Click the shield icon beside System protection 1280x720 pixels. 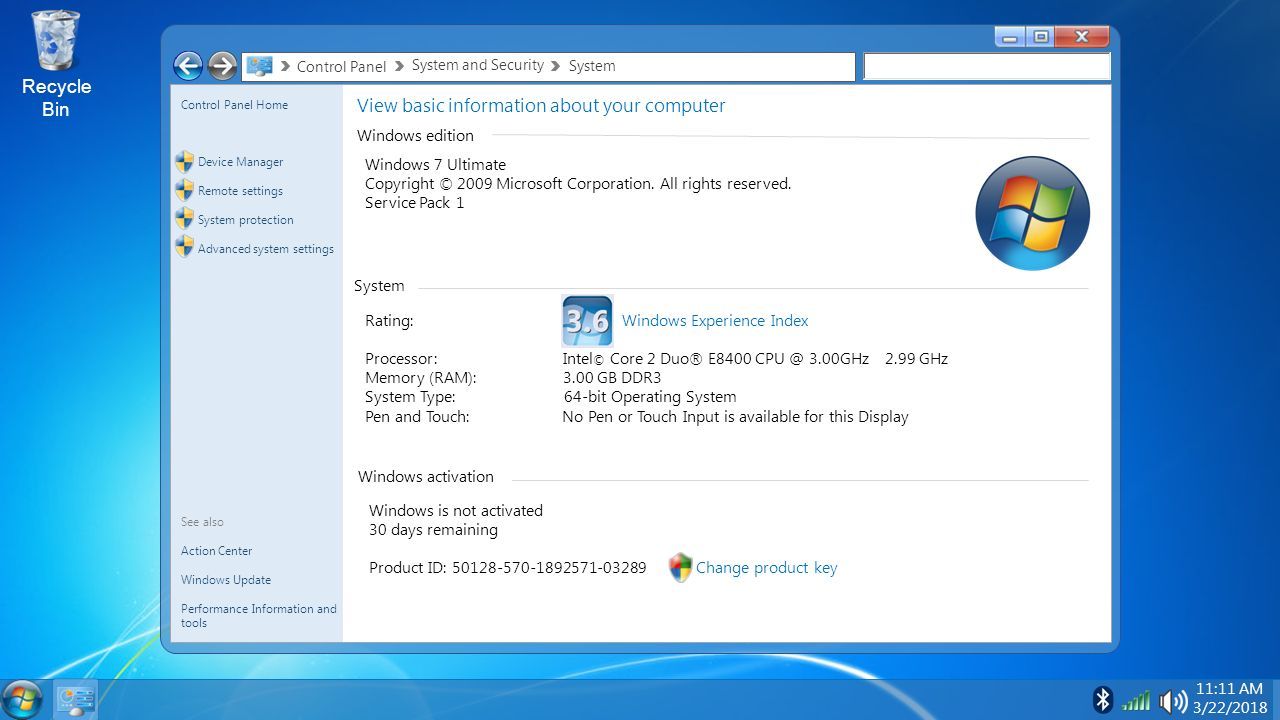[184, 220]
